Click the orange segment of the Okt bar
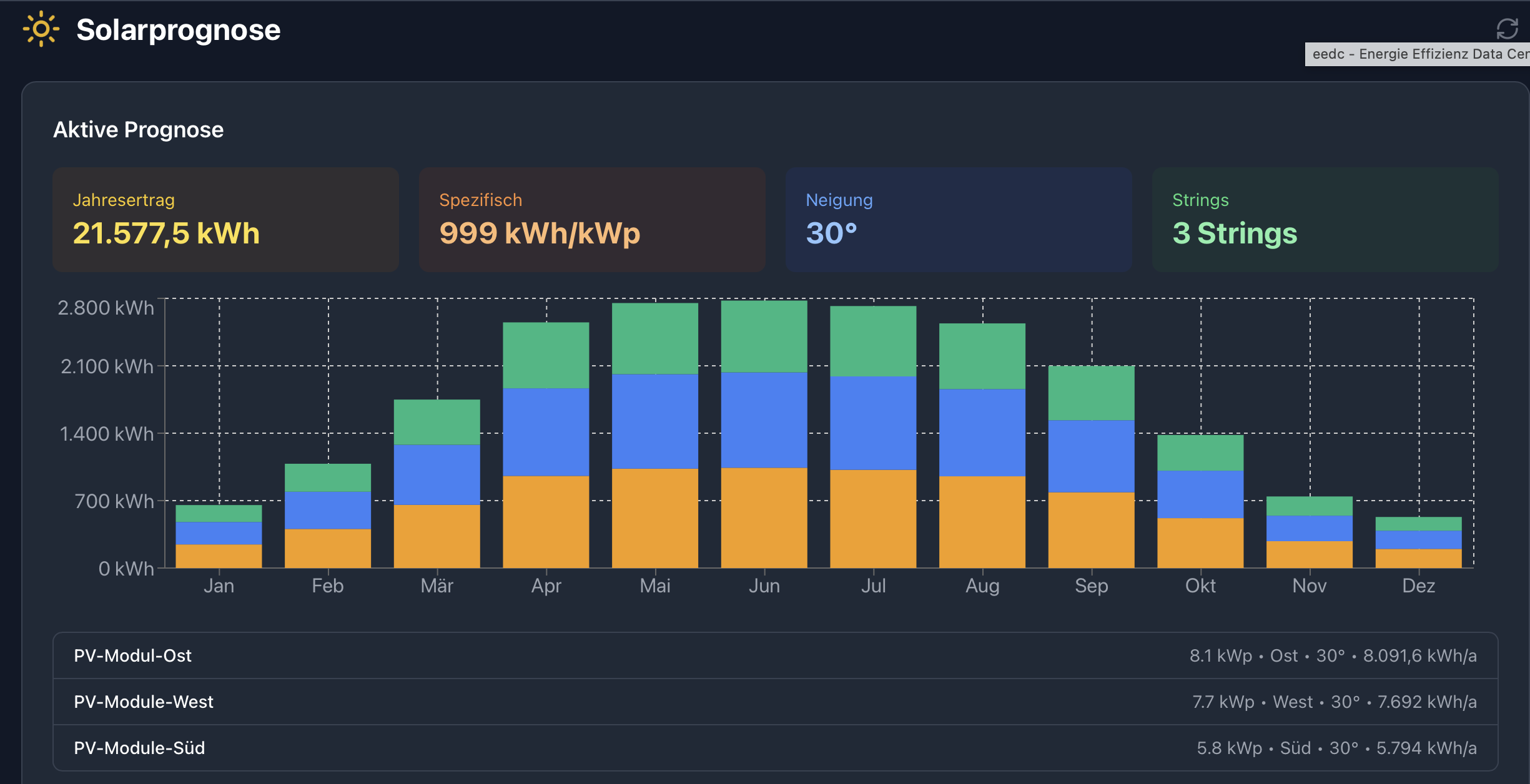The image size is (1530, 784). (1200, 543)
